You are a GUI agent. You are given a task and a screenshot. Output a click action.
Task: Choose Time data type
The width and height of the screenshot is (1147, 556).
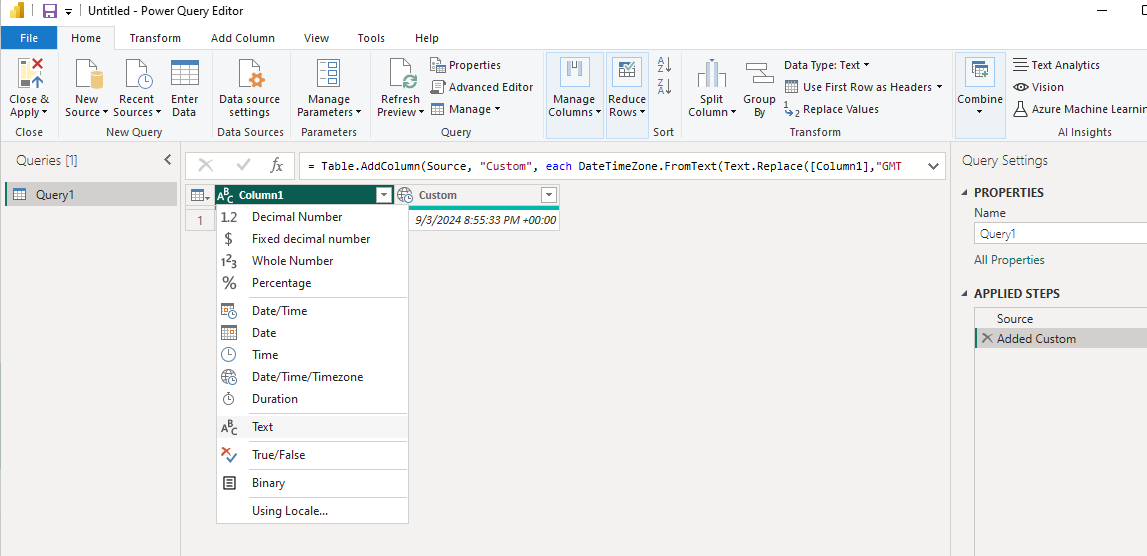[312, 355]
